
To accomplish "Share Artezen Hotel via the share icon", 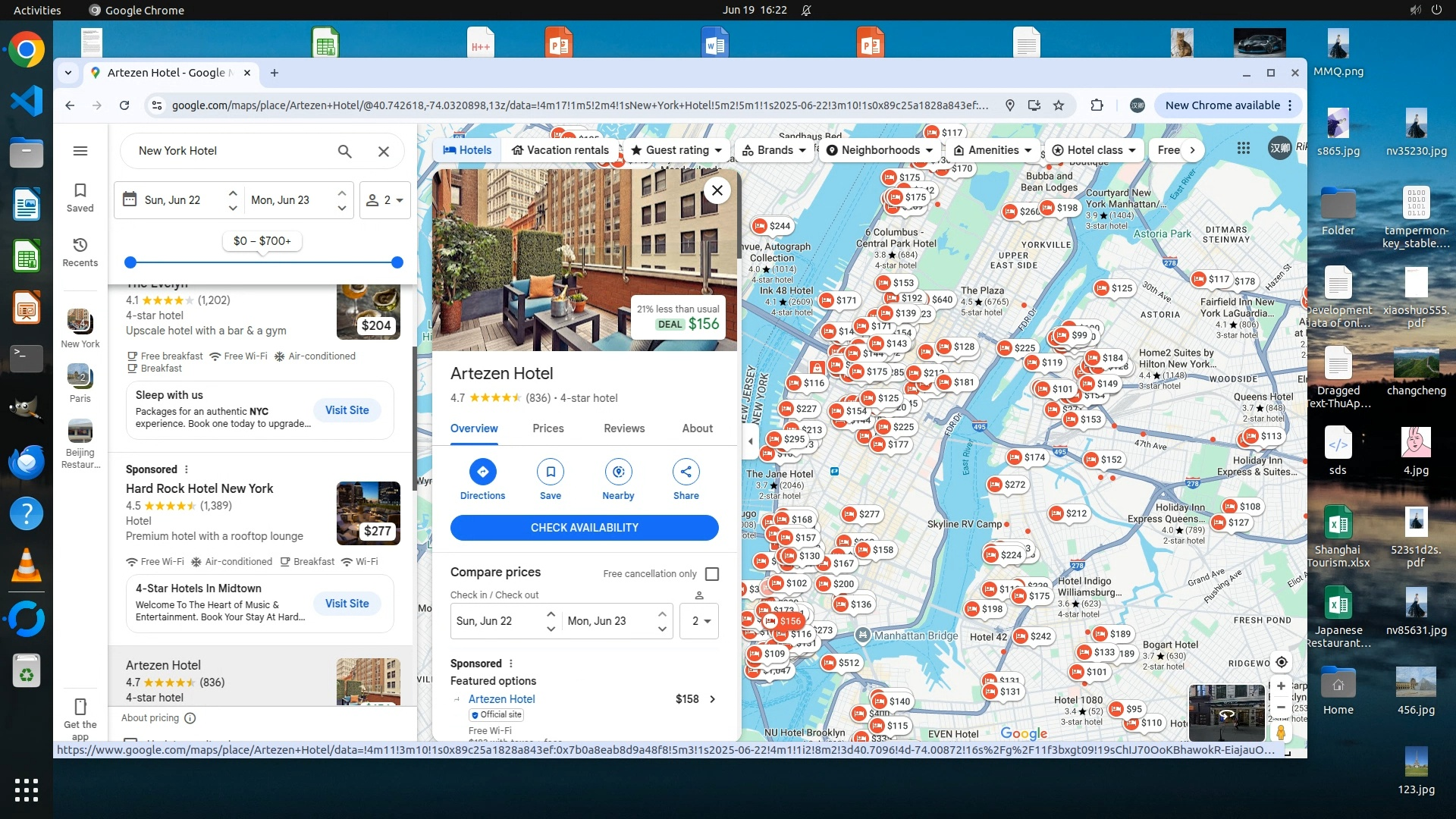I will 686,472.
